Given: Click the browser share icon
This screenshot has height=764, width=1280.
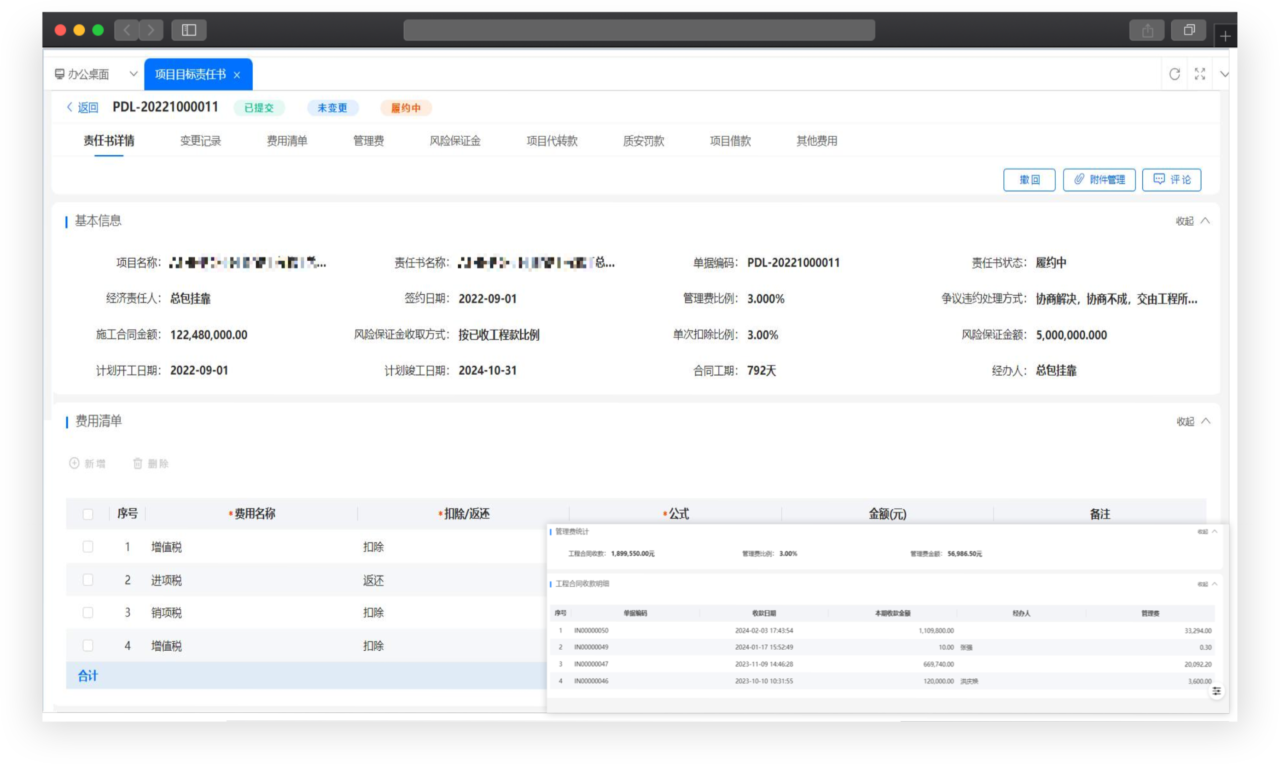Looking at the screenshot, I should [1147, 30].
